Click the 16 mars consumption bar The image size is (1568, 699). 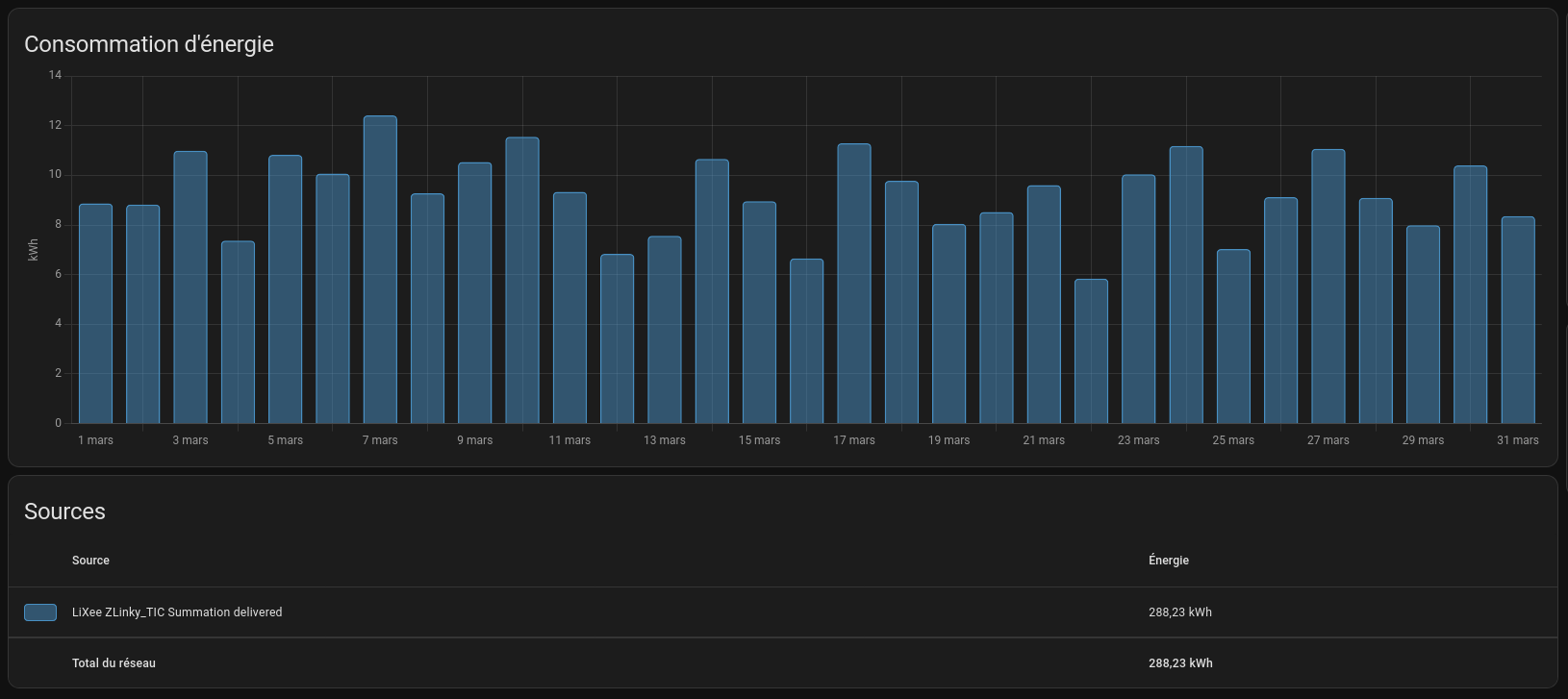[x=807, y=341]
